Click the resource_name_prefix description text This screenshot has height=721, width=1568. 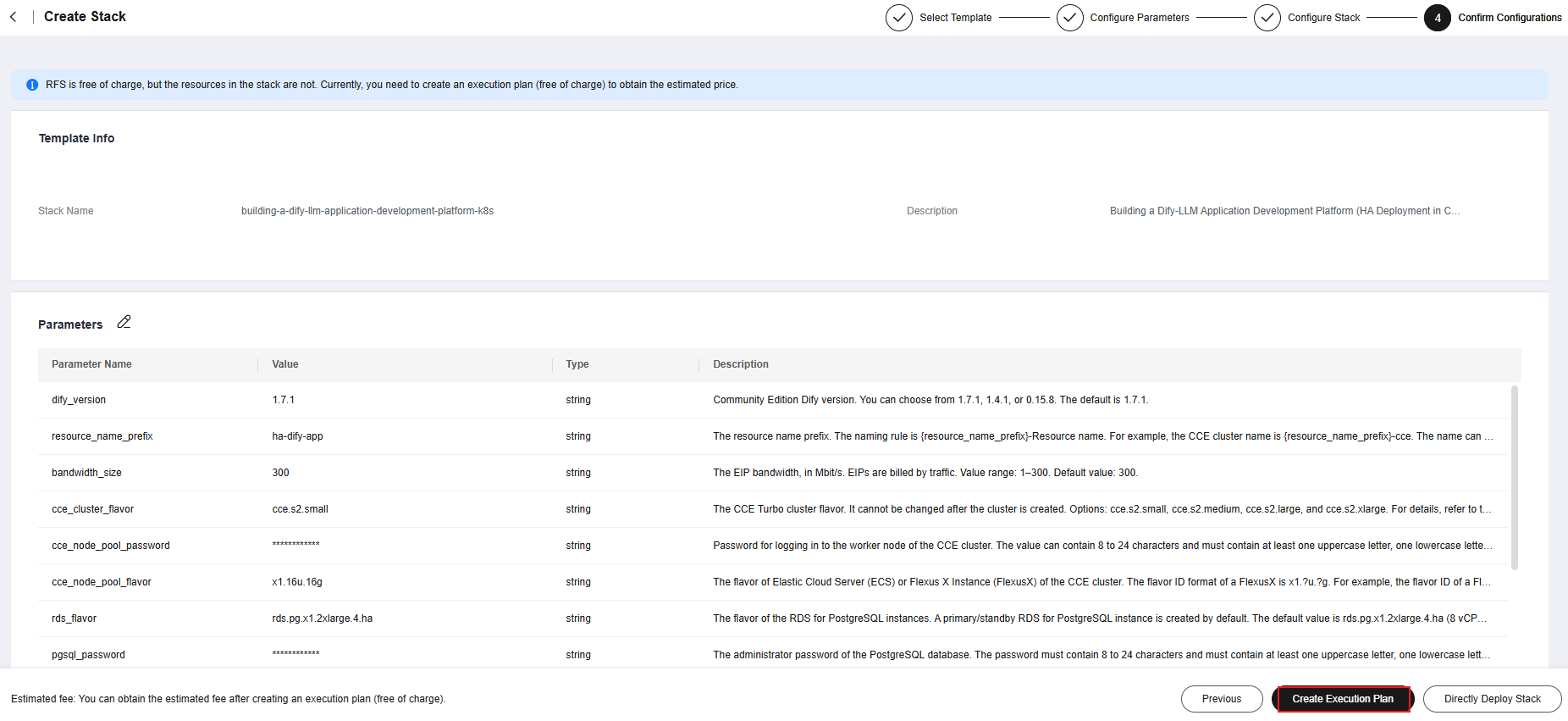point(1103,436)
